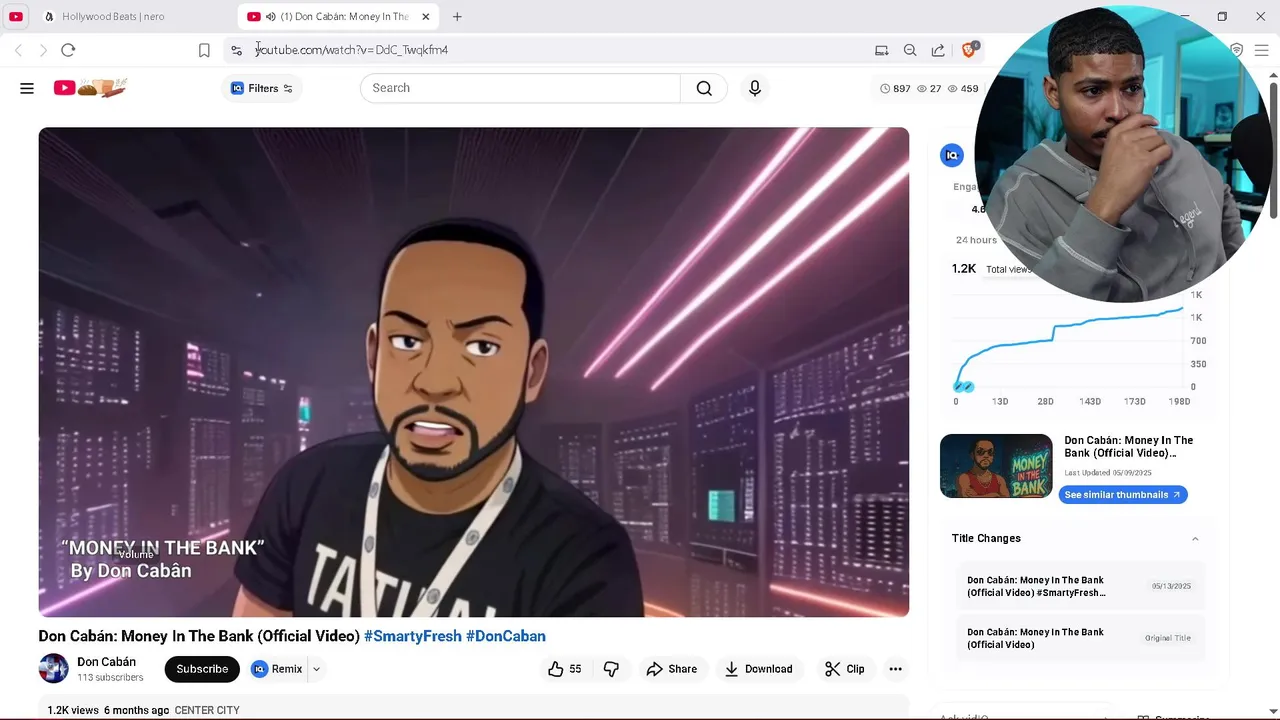The width and height of the screenshot is (1280, 720).
Task: Click the 24 hours label
Action: [x=976, y=240]
